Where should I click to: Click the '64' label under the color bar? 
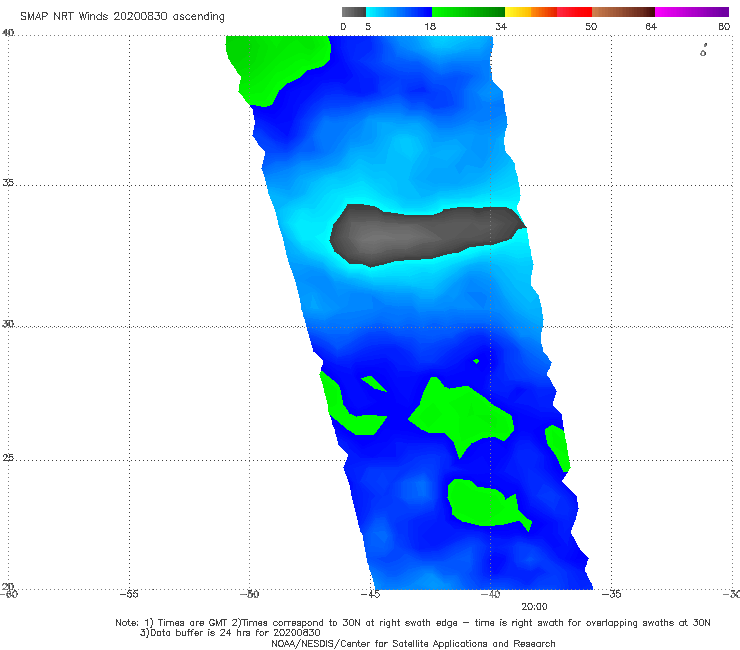[x=651, y=26]
